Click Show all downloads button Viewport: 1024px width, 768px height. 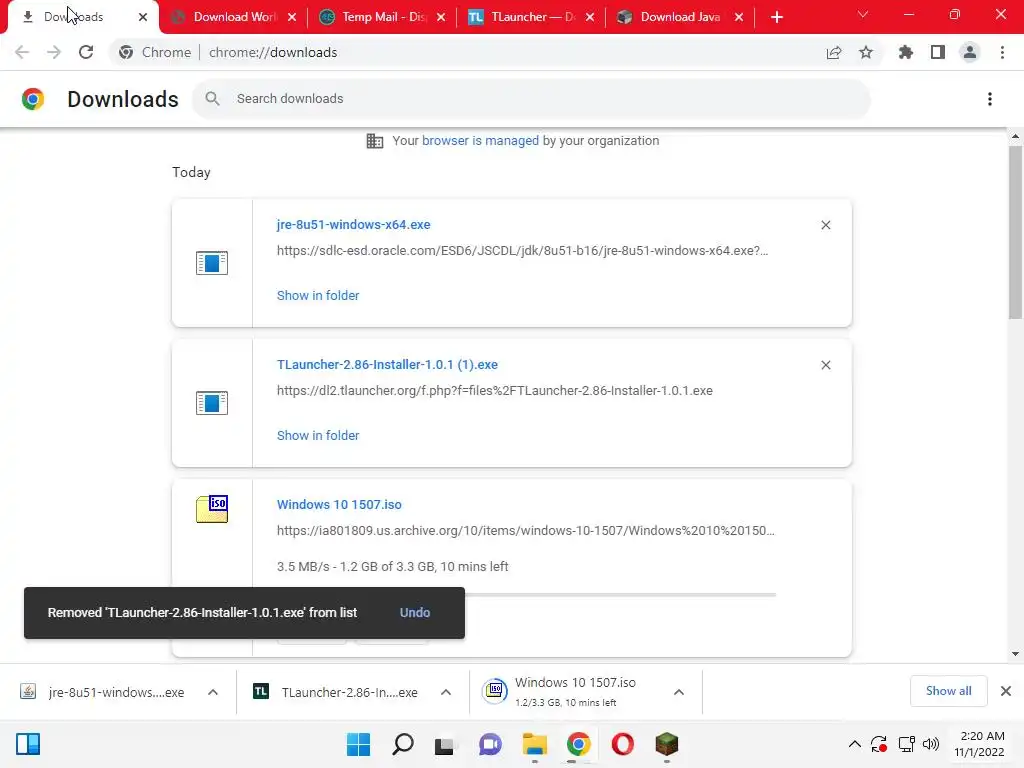click(948, 691)
